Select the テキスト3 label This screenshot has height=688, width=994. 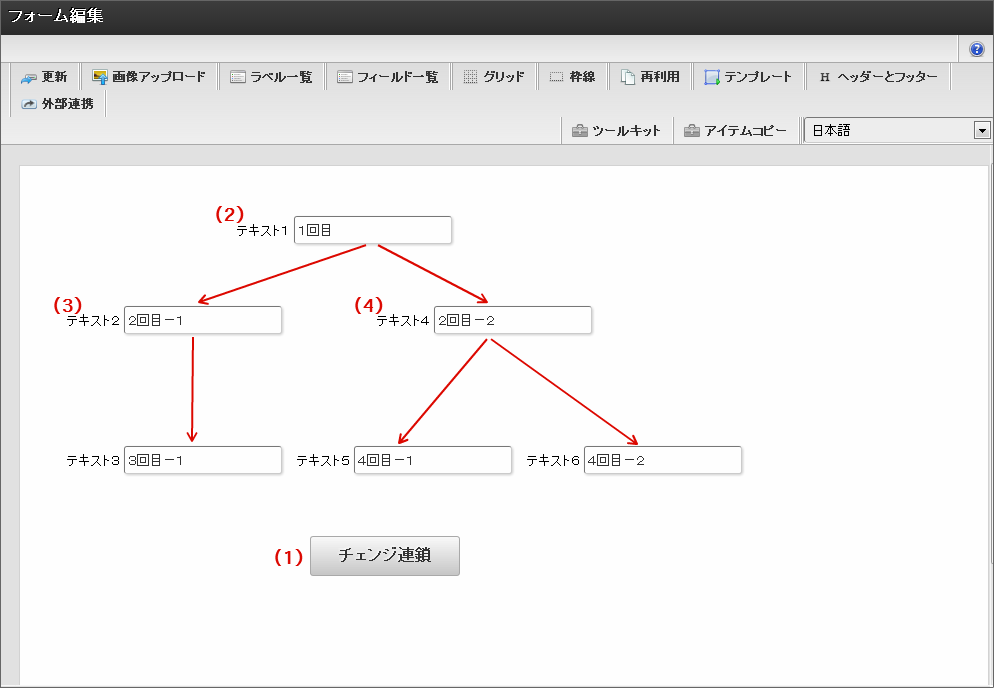[x=93, y=461]
